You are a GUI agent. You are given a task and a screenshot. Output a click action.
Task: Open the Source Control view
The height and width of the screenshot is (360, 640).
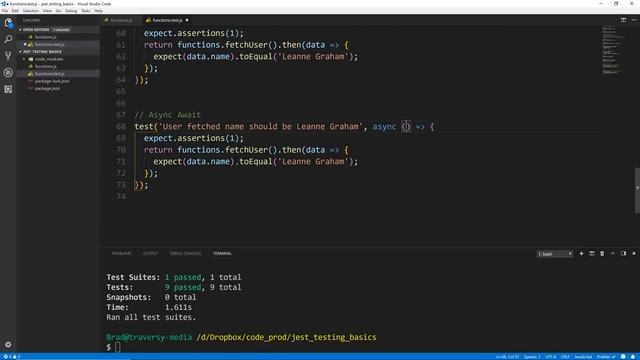tap(8, 56)
